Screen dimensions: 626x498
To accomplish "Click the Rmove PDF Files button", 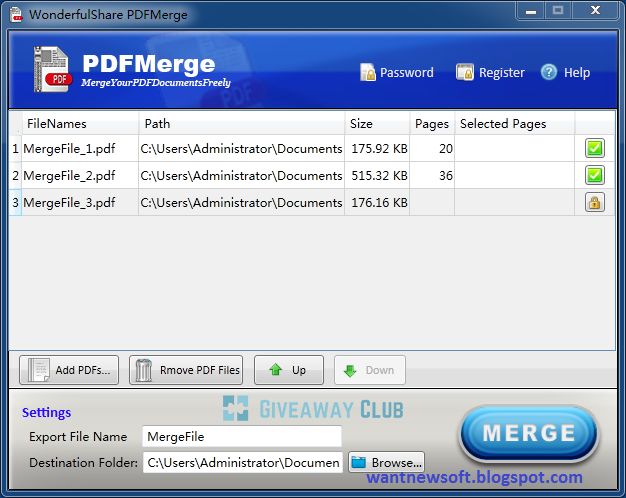I will (x=186, y=370).
